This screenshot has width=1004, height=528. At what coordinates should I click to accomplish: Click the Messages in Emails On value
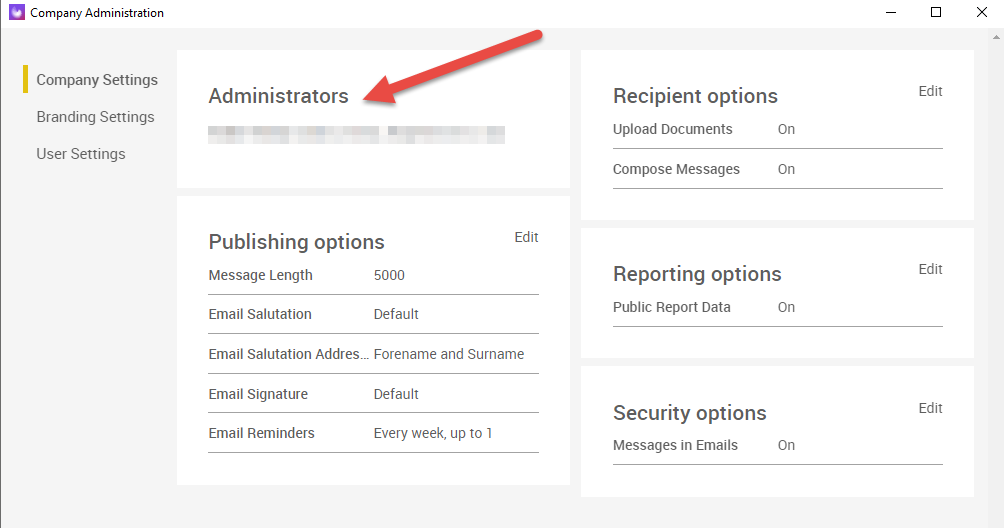(x=786, y=445)
